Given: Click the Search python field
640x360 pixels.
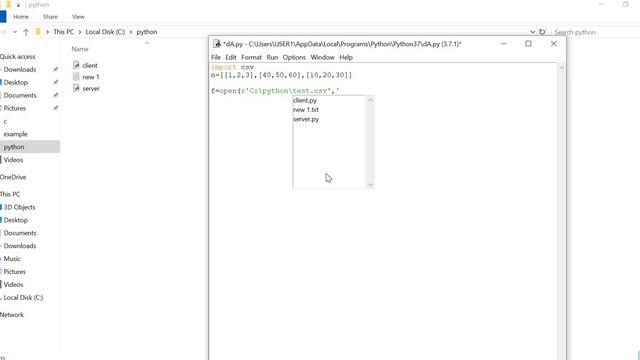Looking at the screenshot, I should pyautogui.click(x=595, y=32).
